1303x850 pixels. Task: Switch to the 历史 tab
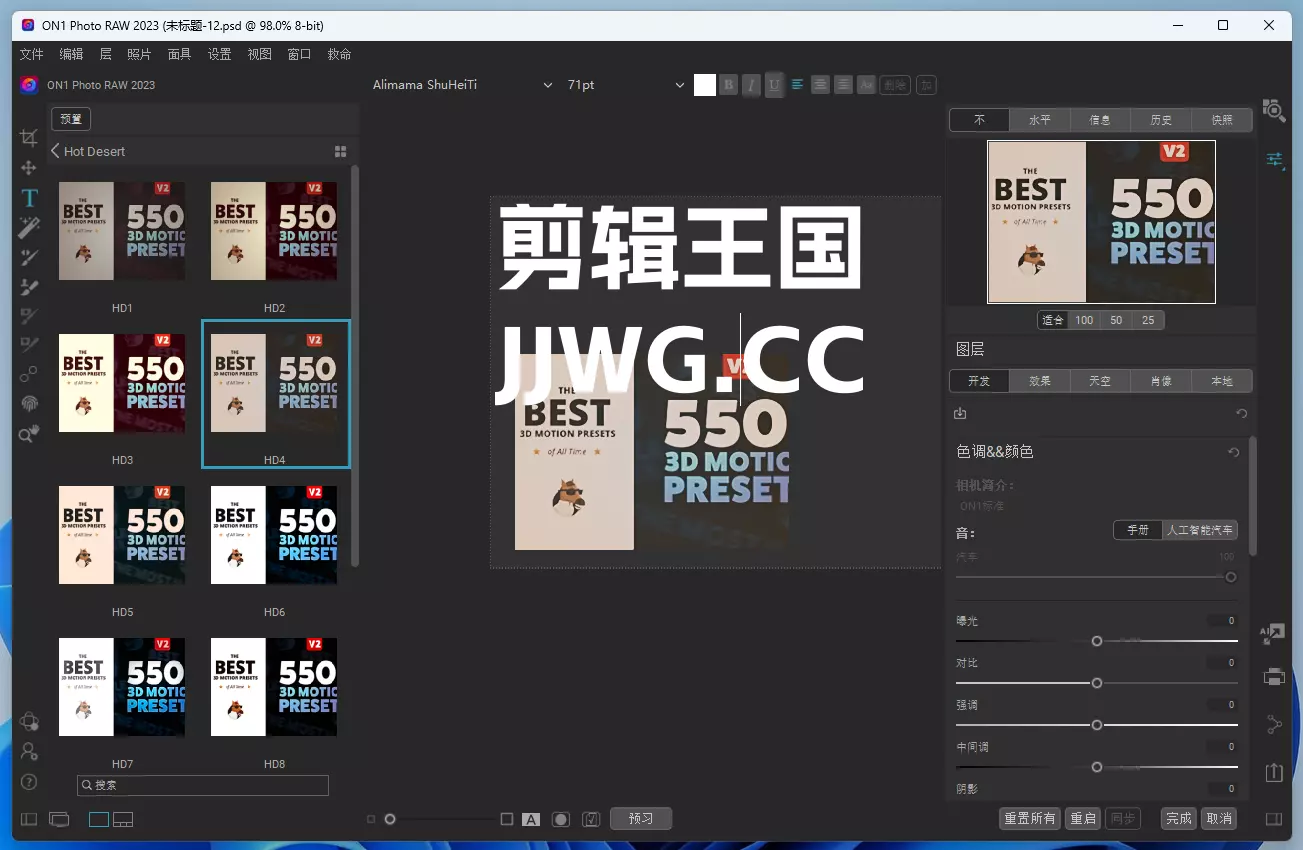click(x=1161, y=120)
